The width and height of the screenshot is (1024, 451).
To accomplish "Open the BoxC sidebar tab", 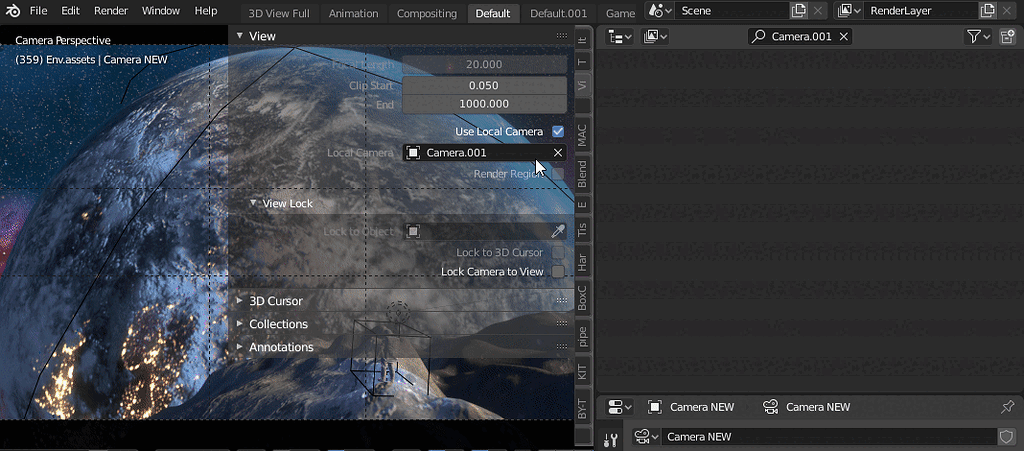I will click(583, 298).
